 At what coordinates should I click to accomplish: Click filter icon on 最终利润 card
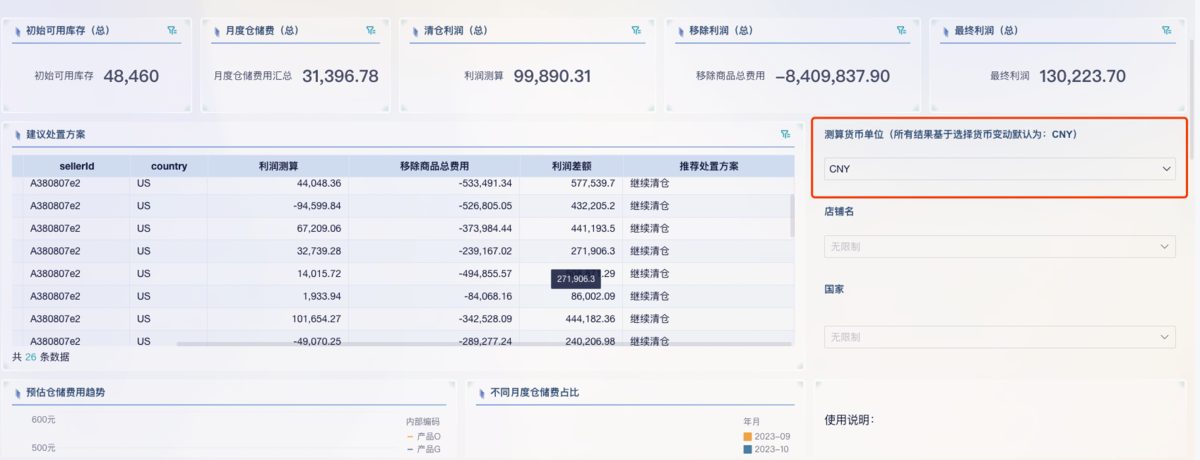1167,31
